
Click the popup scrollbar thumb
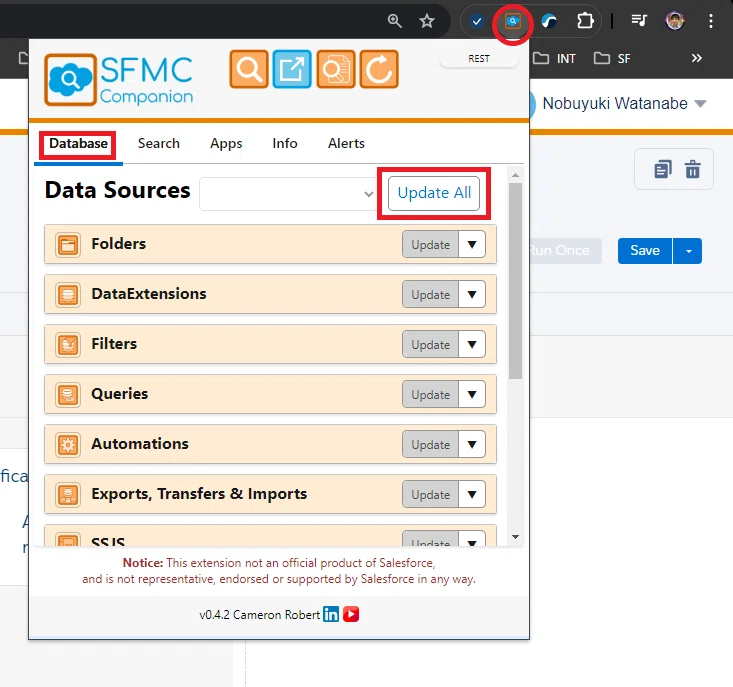[515, 280]
